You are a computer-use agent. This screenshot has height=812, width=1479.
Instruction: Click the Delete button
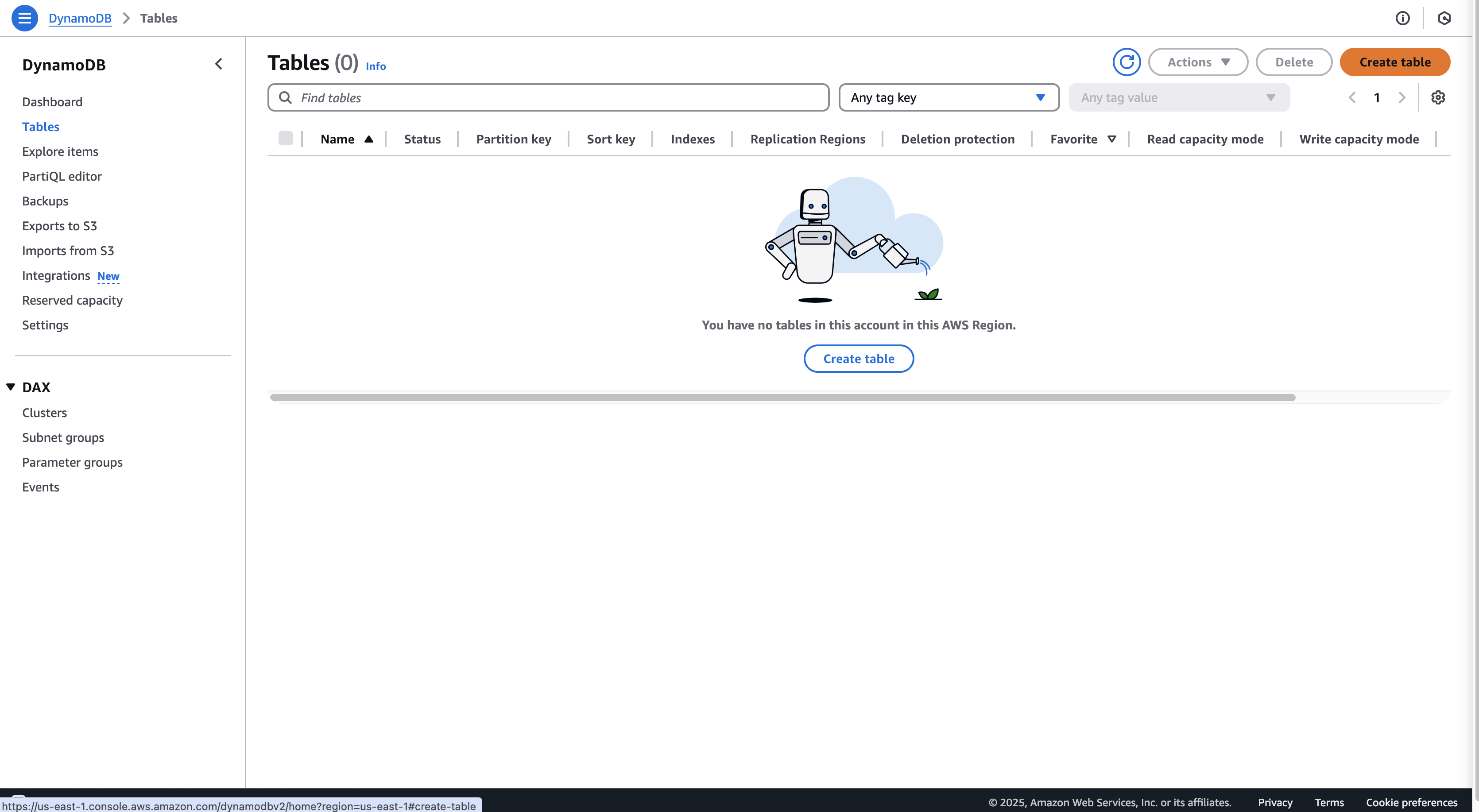(1293, 62)
